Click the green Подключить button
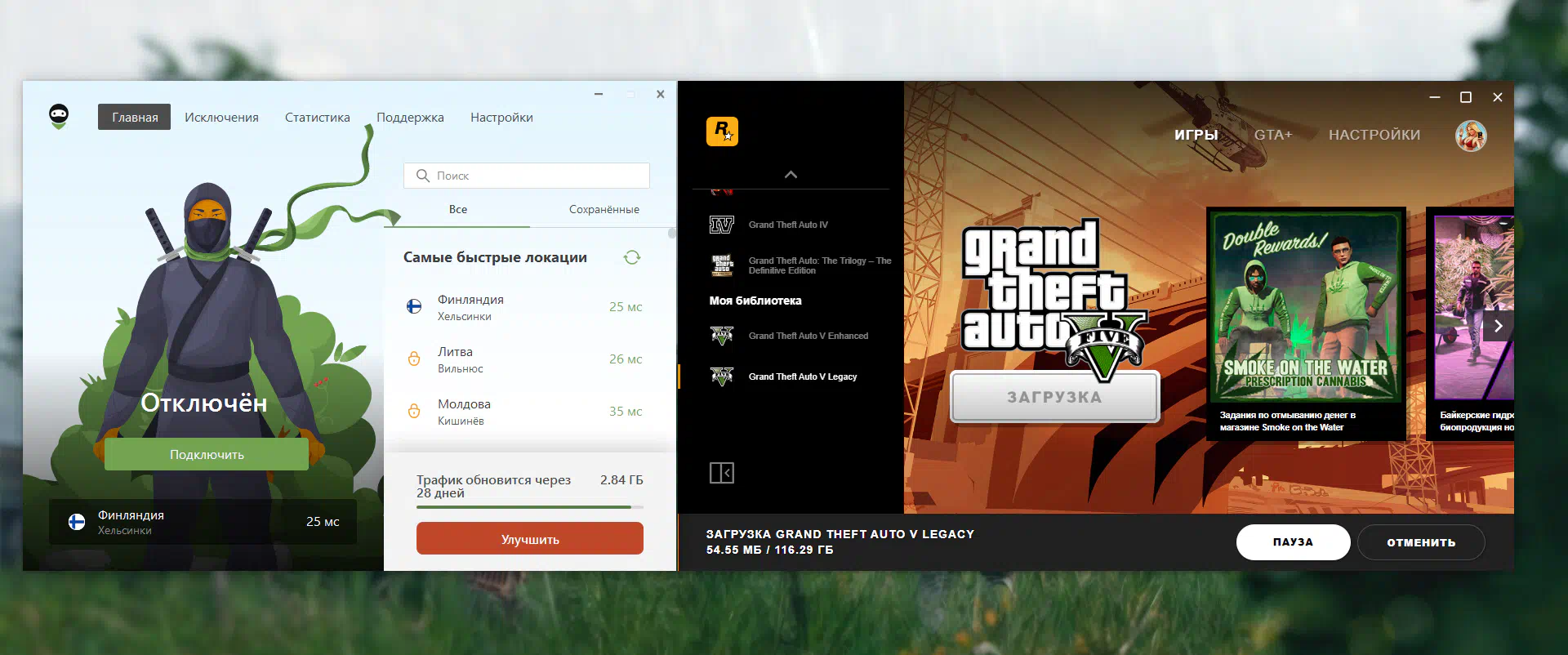1568x655 pixels. coord(207,454)
